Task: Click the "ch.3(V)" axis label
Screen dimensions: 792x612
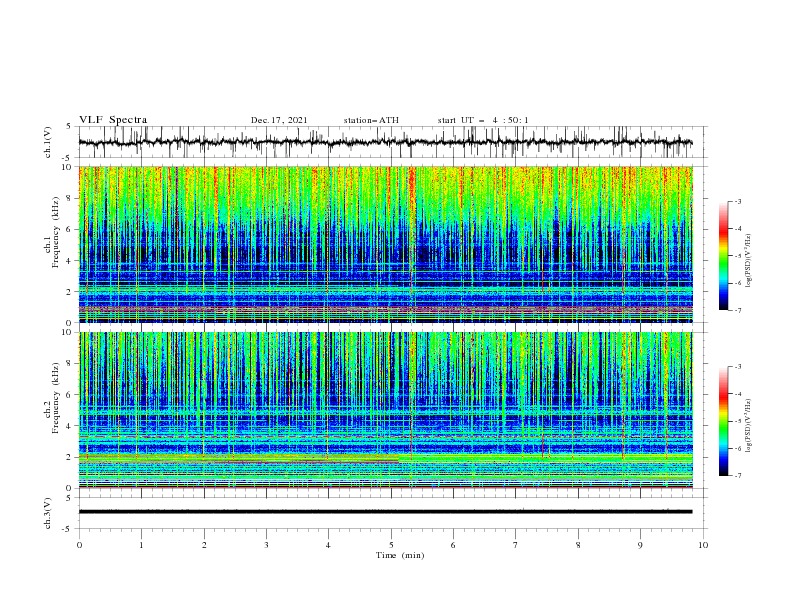Action: point(48,513)
